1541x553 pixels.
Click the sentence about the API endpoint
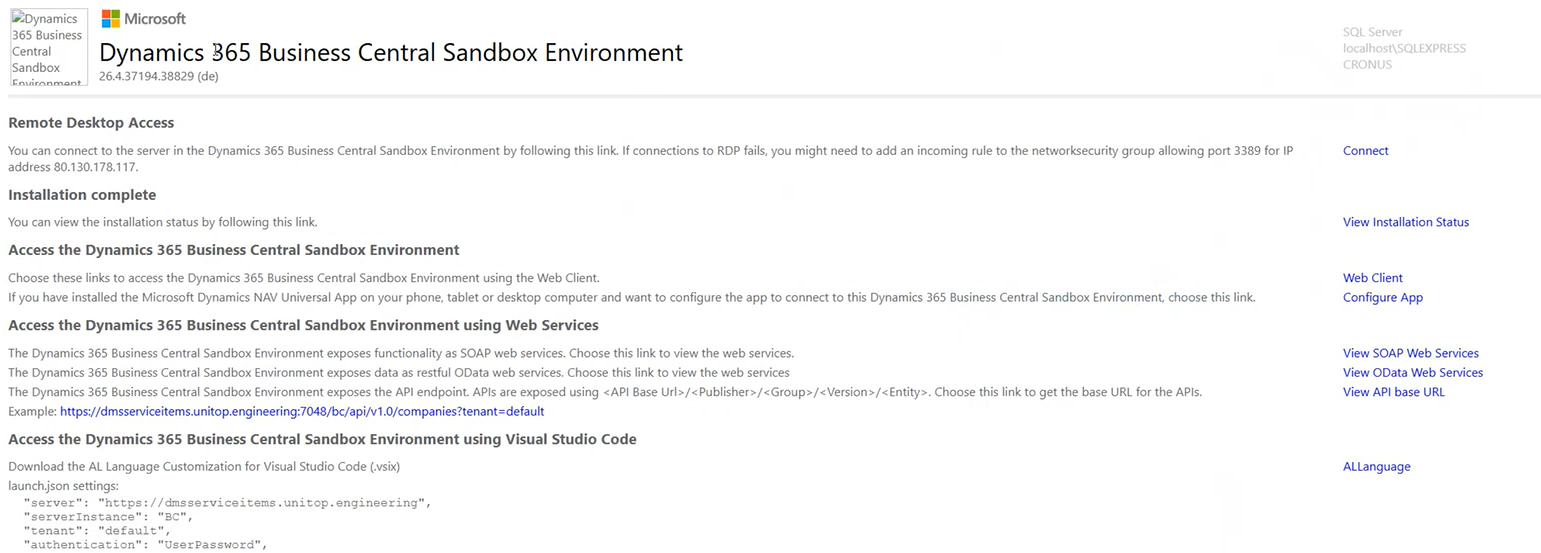tap(604, 392)
